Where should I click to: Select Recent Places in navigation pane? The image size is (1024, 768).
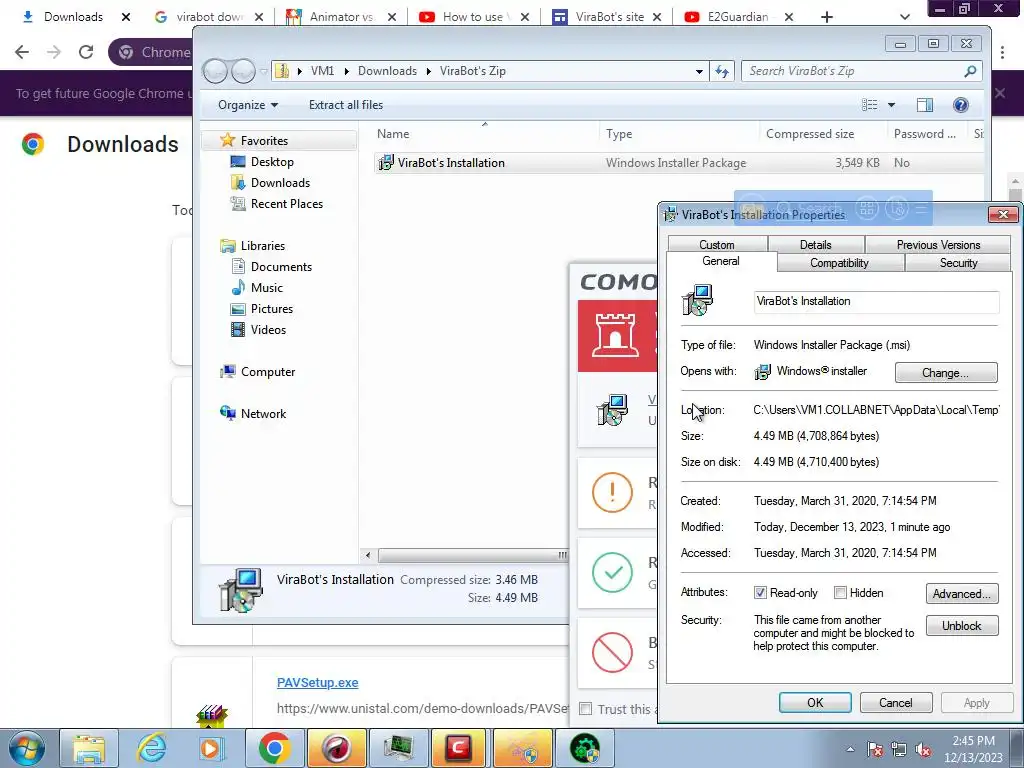point(277,204)
